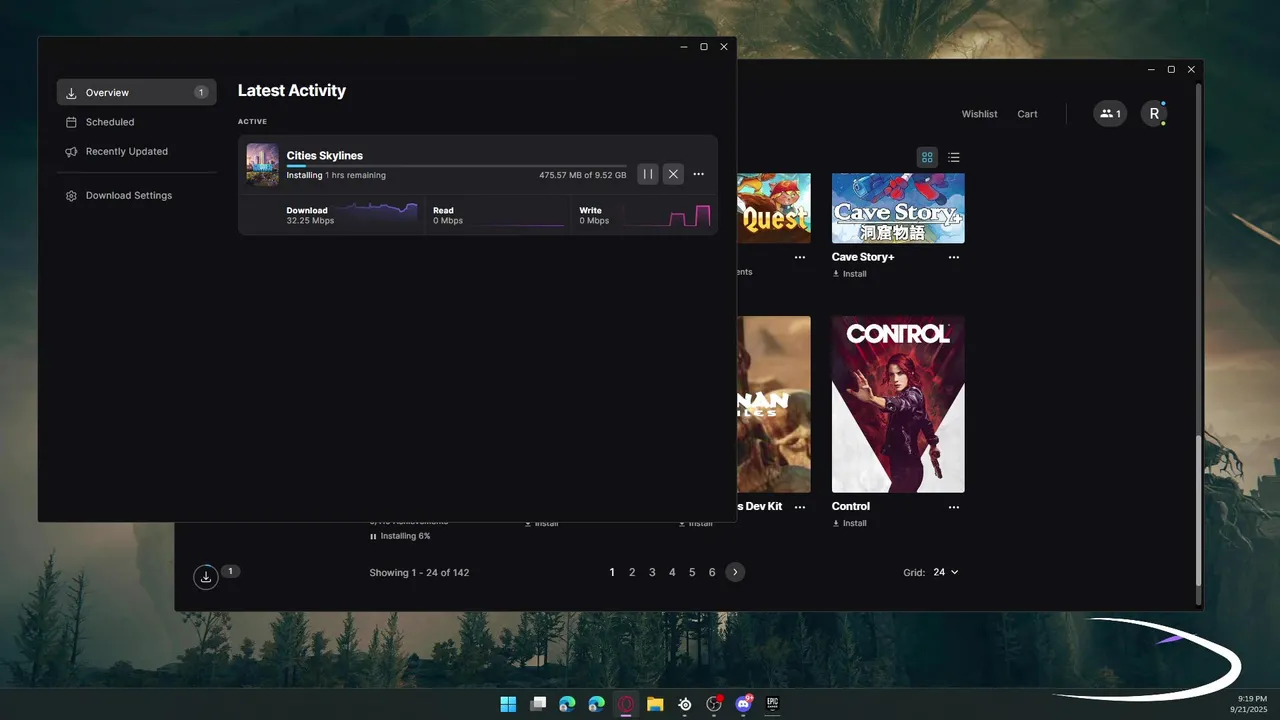Open Cities Skylines download options menu
This screenshot has height=720, width=1280.
pyautogui.click(x=699, y=174)
